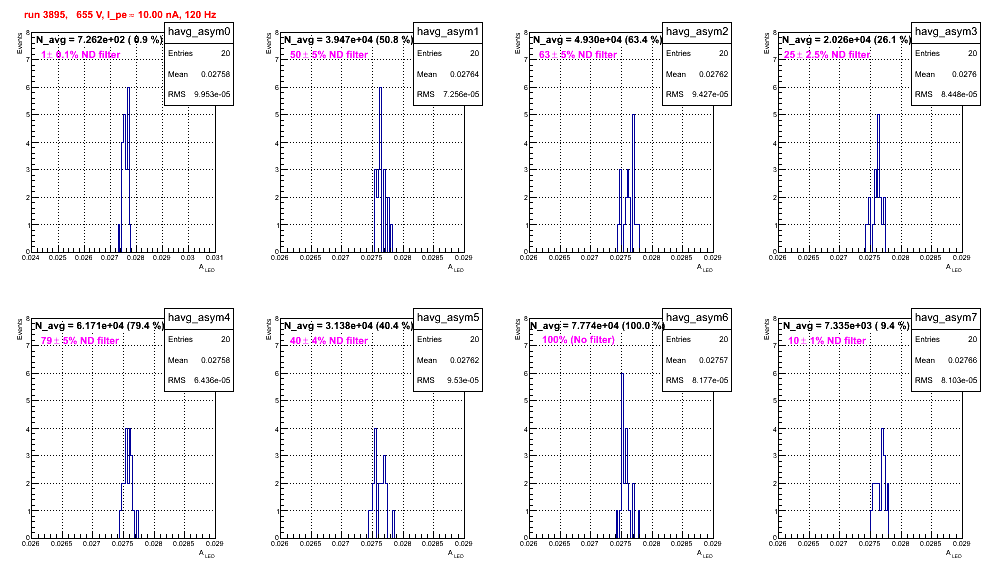Click the 'N_avg = 2.026e+04 (26.1 %)' label
This screenshot has width=996, height=572.
coord(845,40)
